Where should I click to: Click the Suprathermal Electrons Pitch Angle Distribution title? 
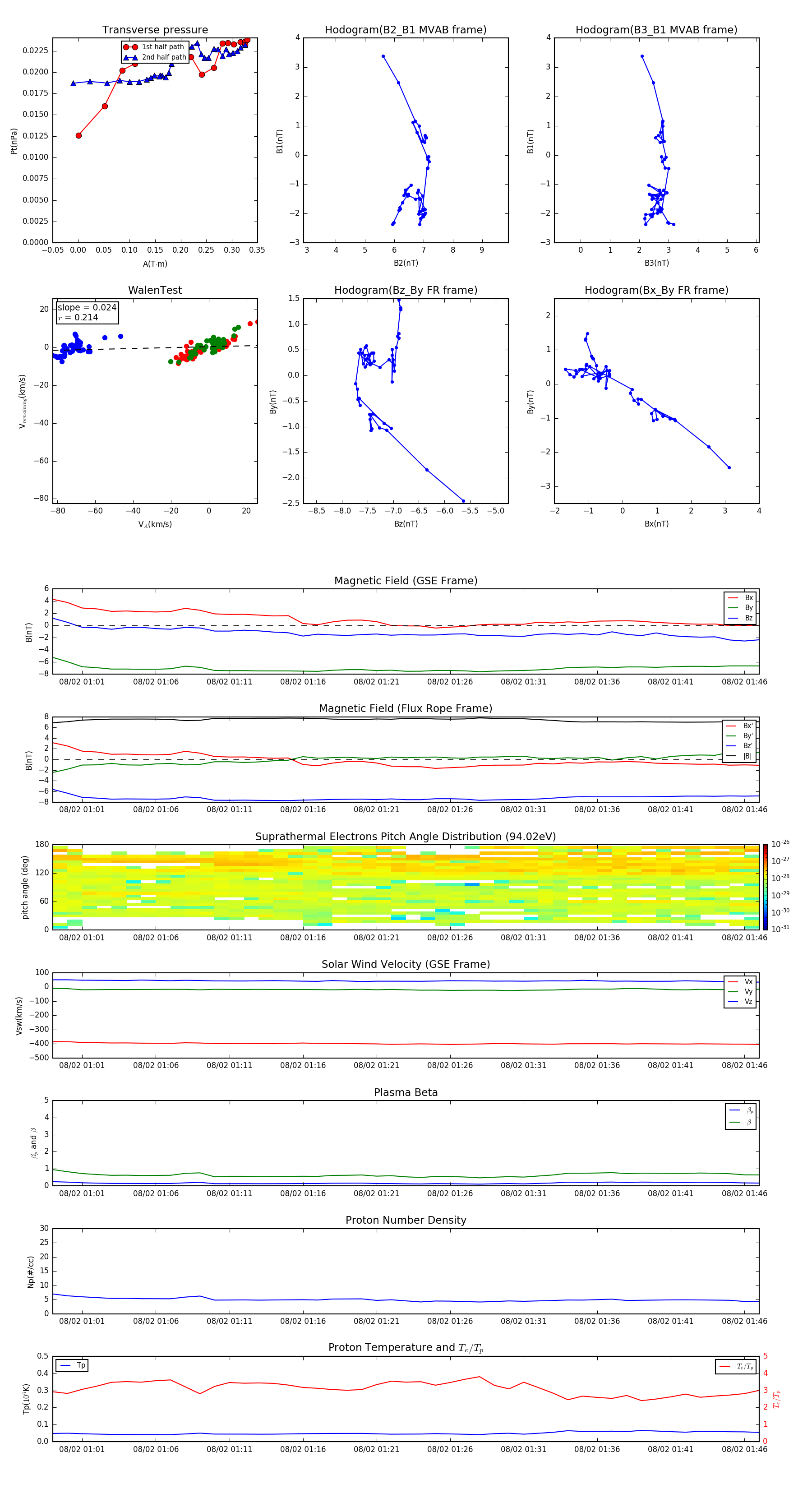(405, 837)
